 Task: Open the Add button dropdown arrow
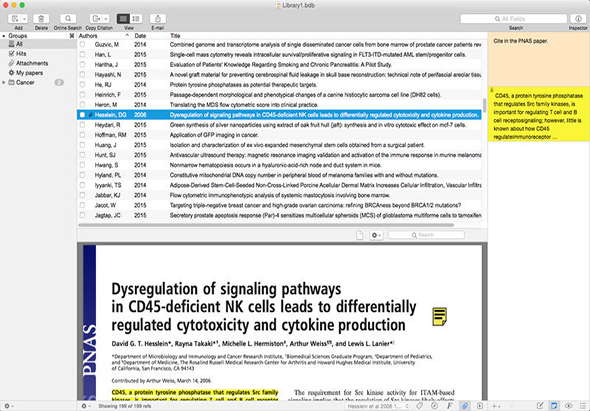tap(24, 18)
